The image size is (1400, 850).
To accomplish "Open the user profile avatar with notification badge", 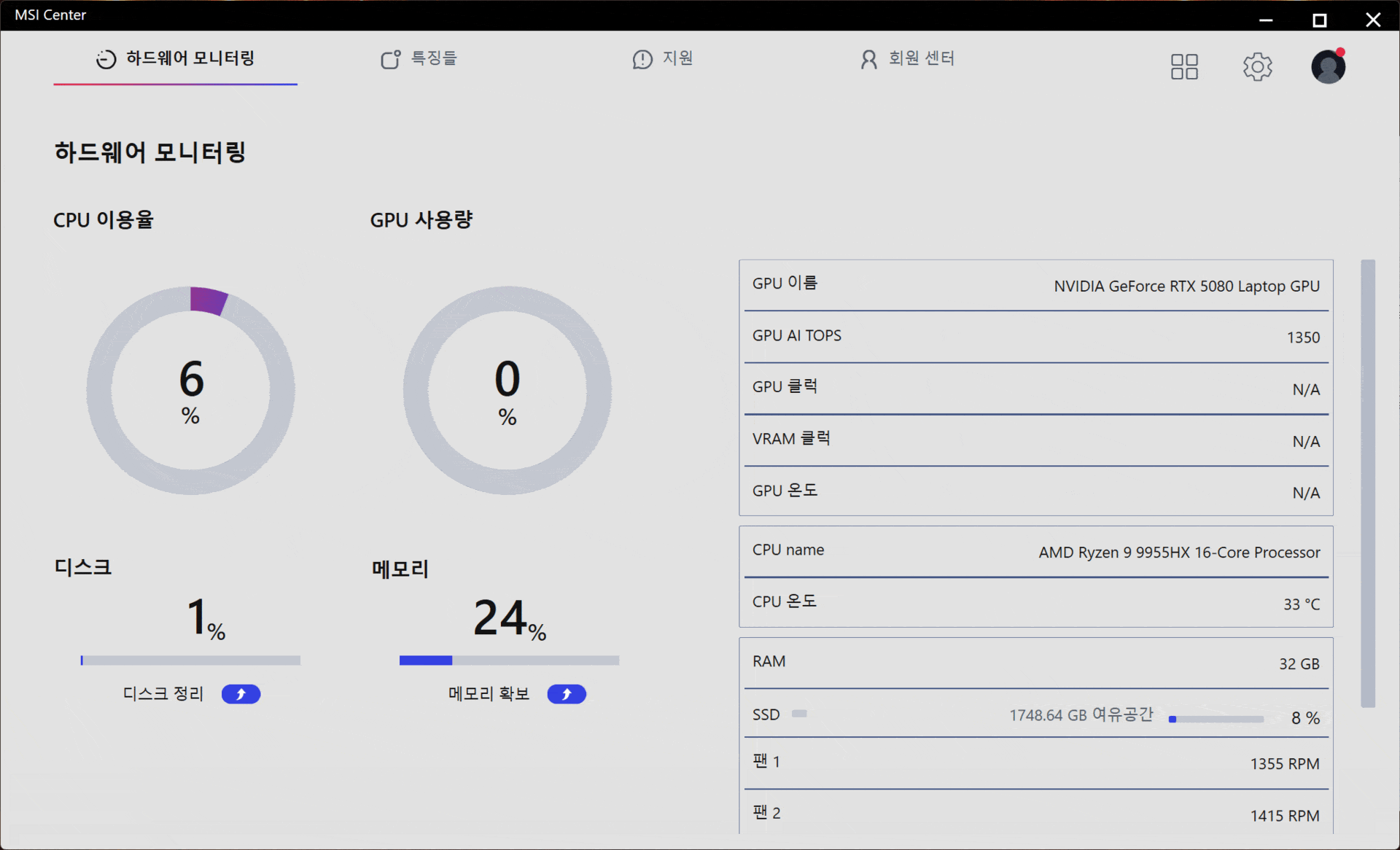I will pos(1328,66).
